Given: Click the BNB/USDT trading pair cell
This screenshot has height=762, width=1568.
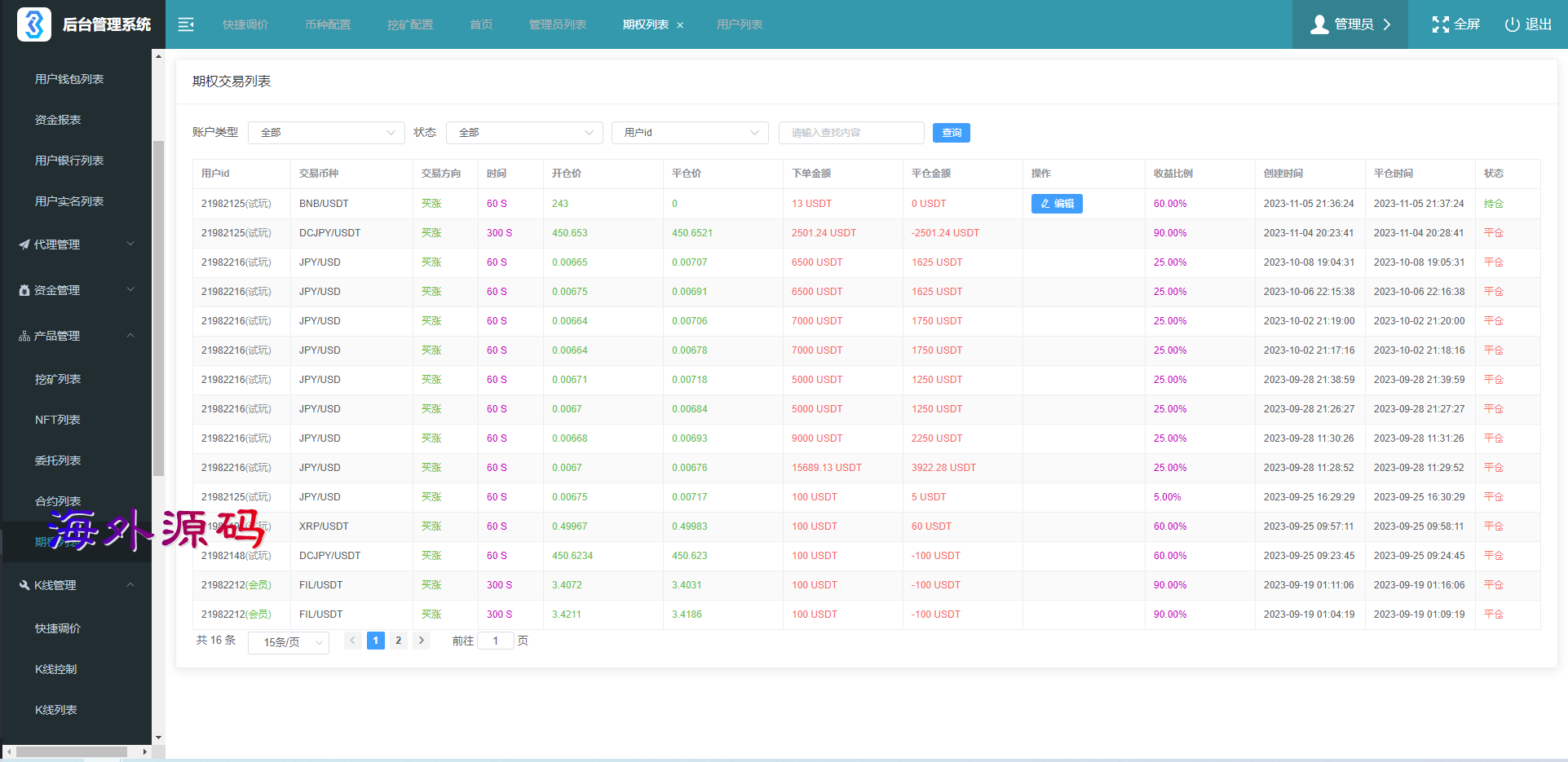Looking at the screenshot, I should point(324,204).
